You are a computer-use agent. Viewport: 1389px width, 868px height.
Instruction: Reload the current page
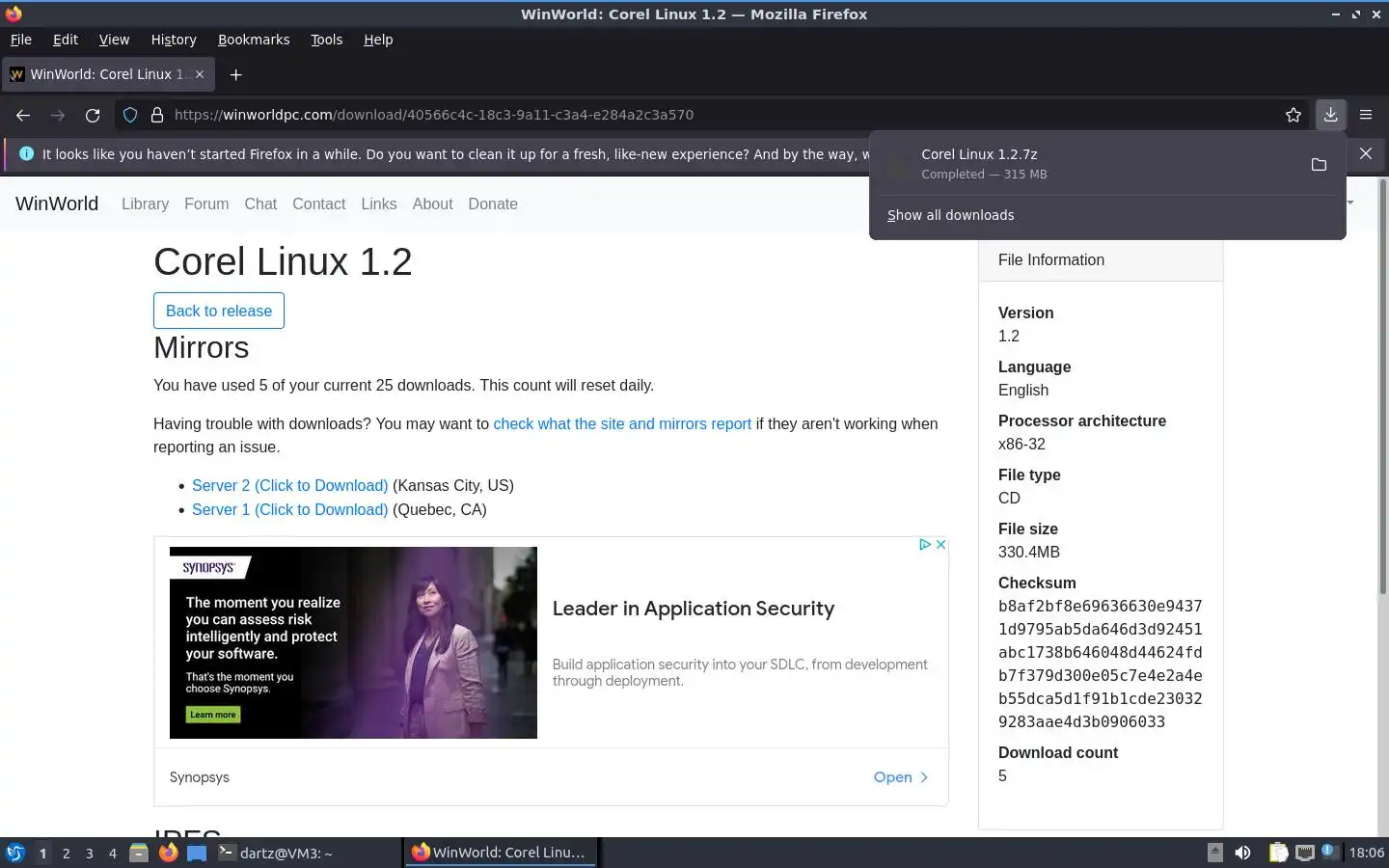tap(93, 115)
